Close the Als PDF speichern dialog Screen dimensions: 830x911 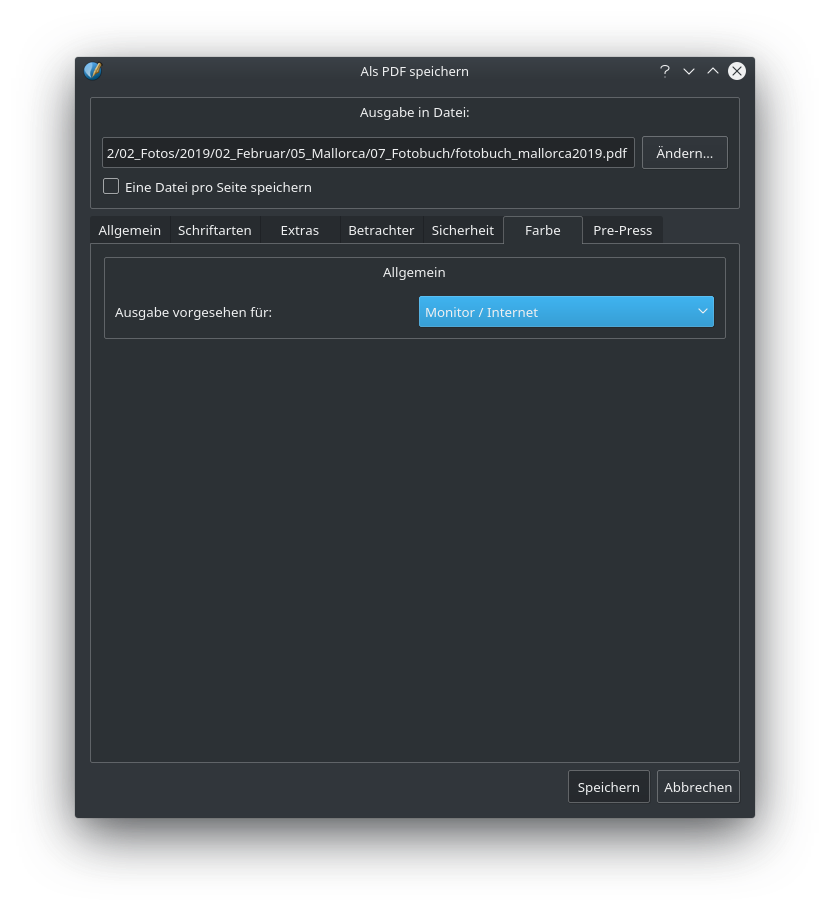[737, 71]
